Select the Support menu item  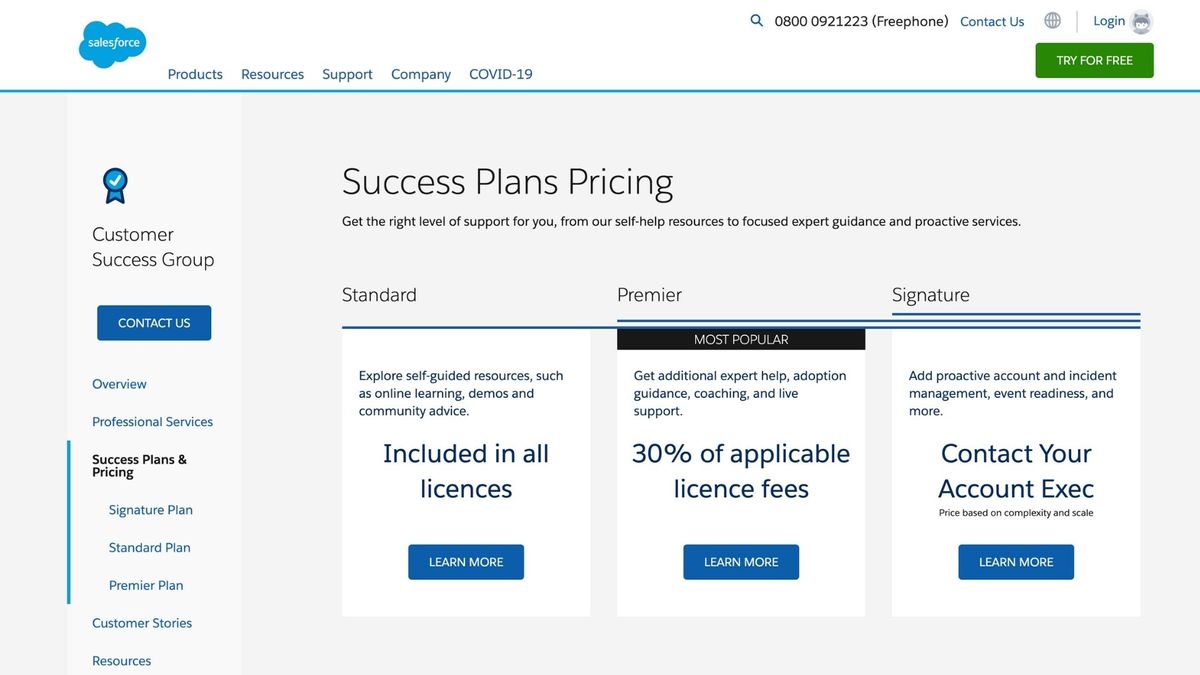click(x=347, y=74)
